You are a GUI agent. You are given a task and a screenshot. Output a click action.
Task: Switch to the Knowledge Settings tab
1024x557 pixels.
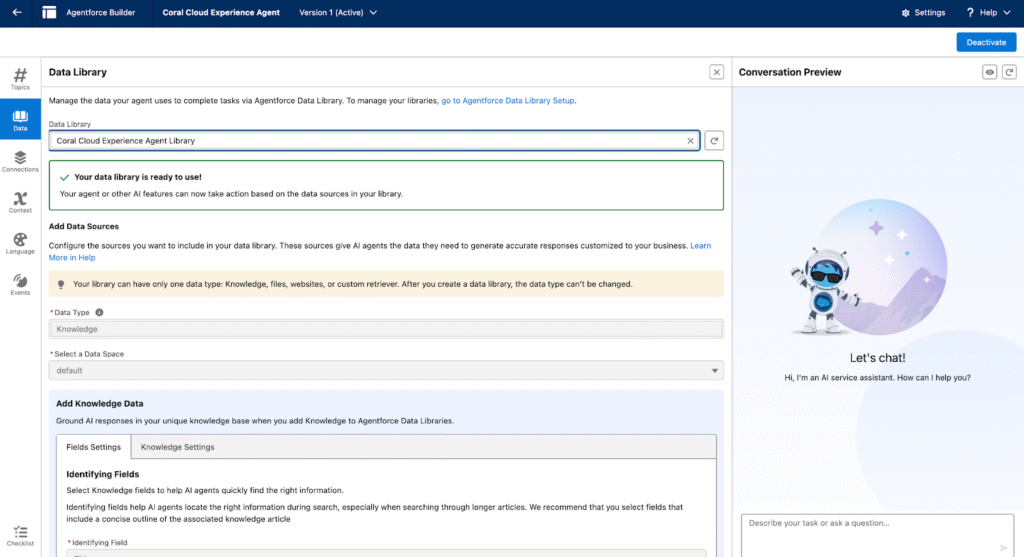177,447
